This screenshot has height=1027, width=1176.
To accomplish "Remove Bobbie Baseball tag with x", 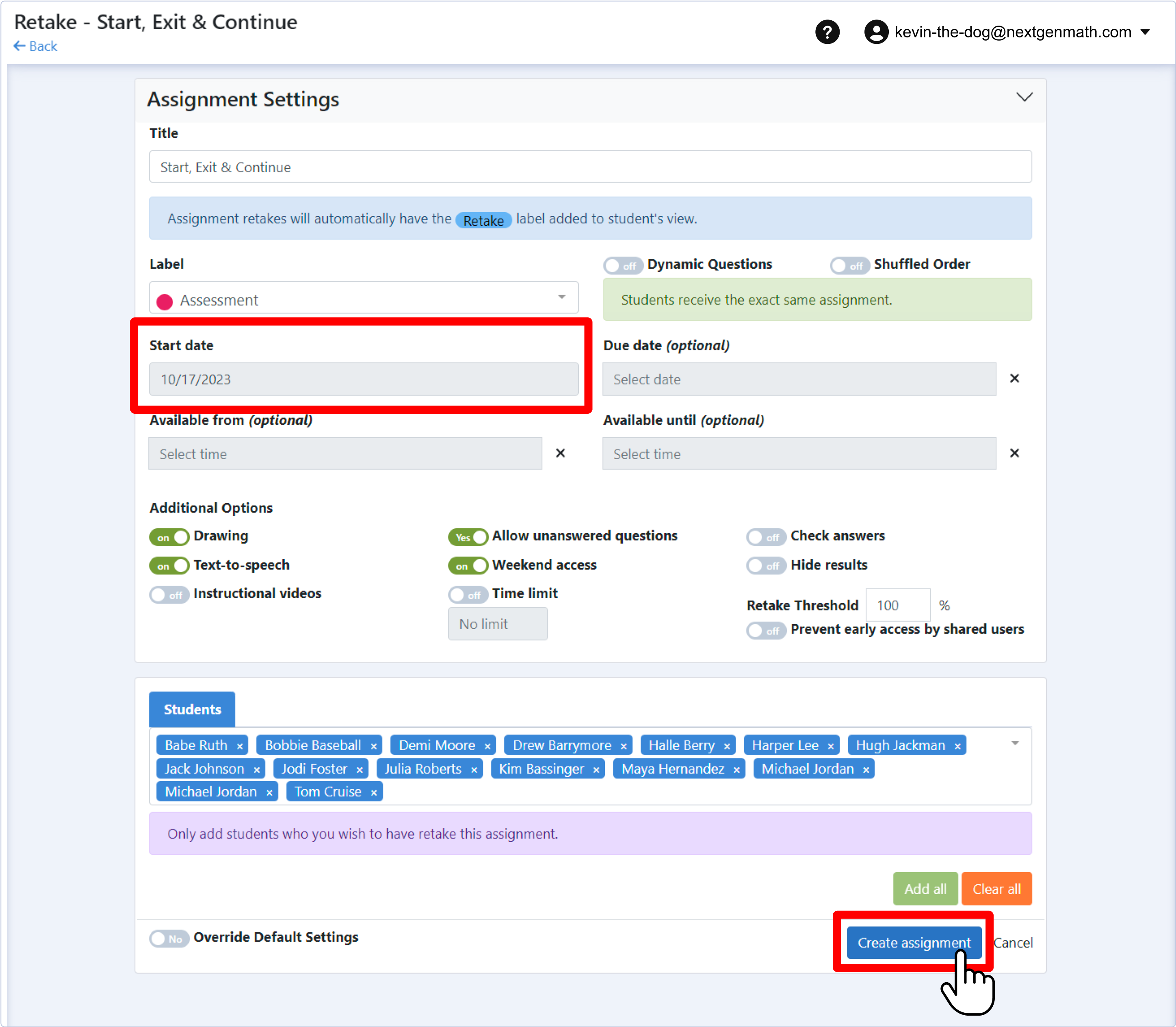I will tap(373, 746).
